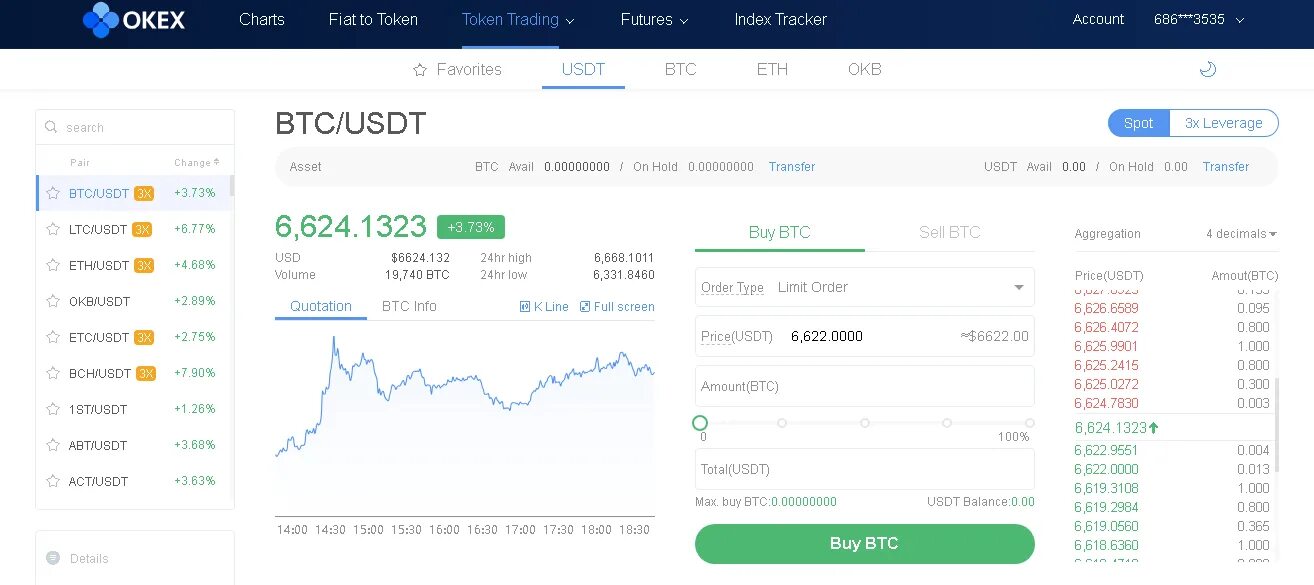1314x585 pixels.
Task: Click the search magnifier icon
Action: [51, 127]
